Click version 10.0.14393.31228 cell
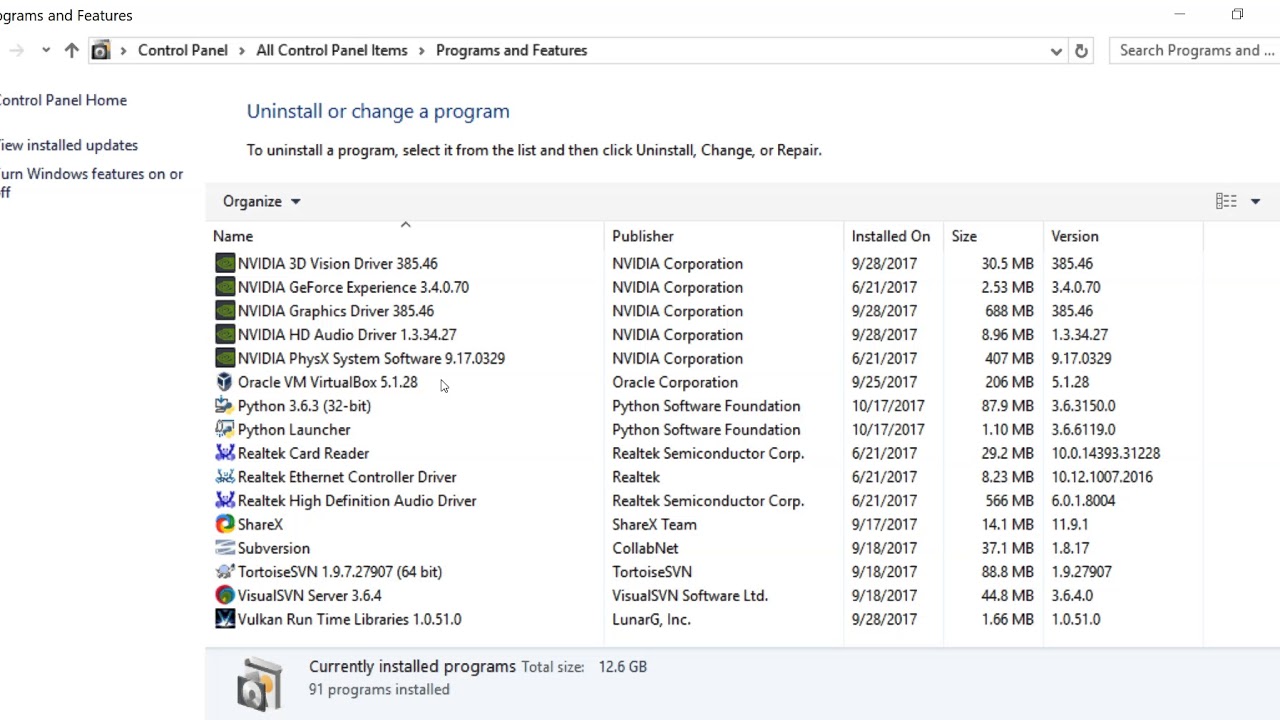 [1106, 453]
